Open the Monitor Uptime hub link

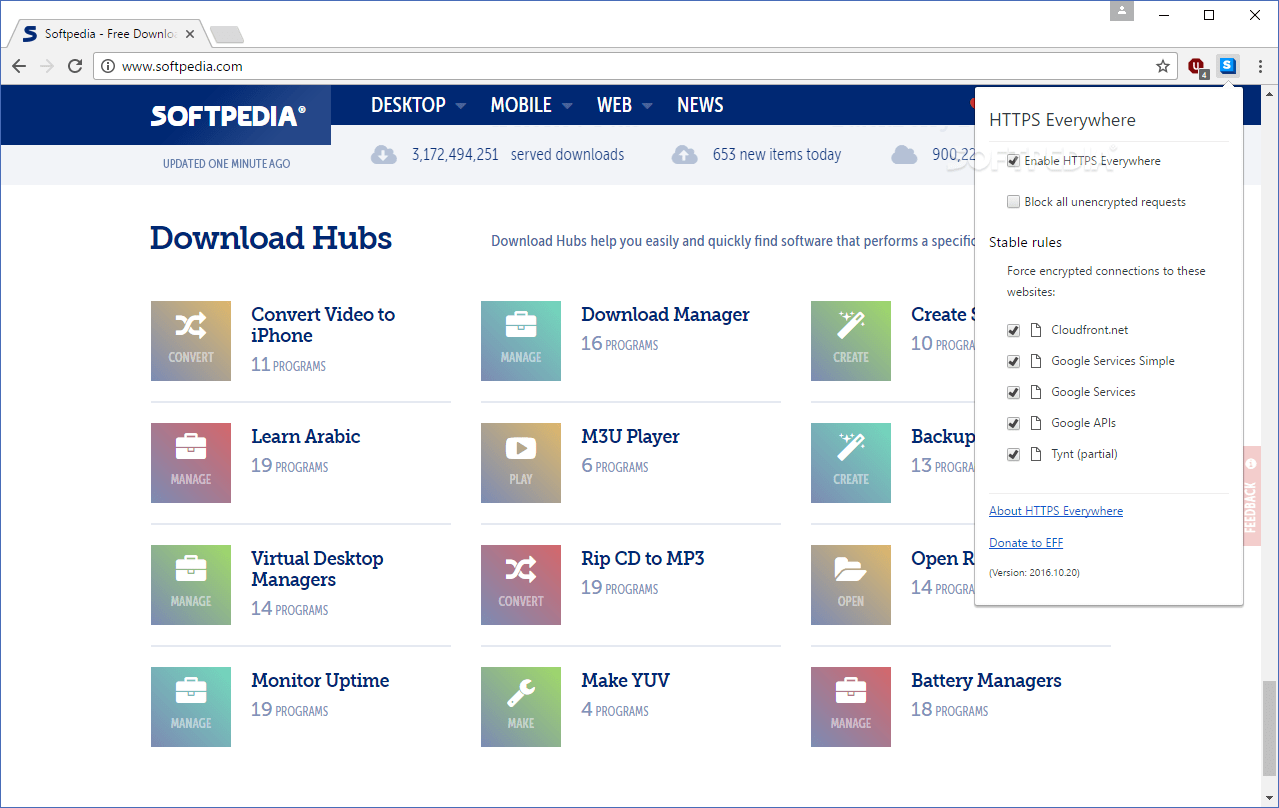[320, 680]
